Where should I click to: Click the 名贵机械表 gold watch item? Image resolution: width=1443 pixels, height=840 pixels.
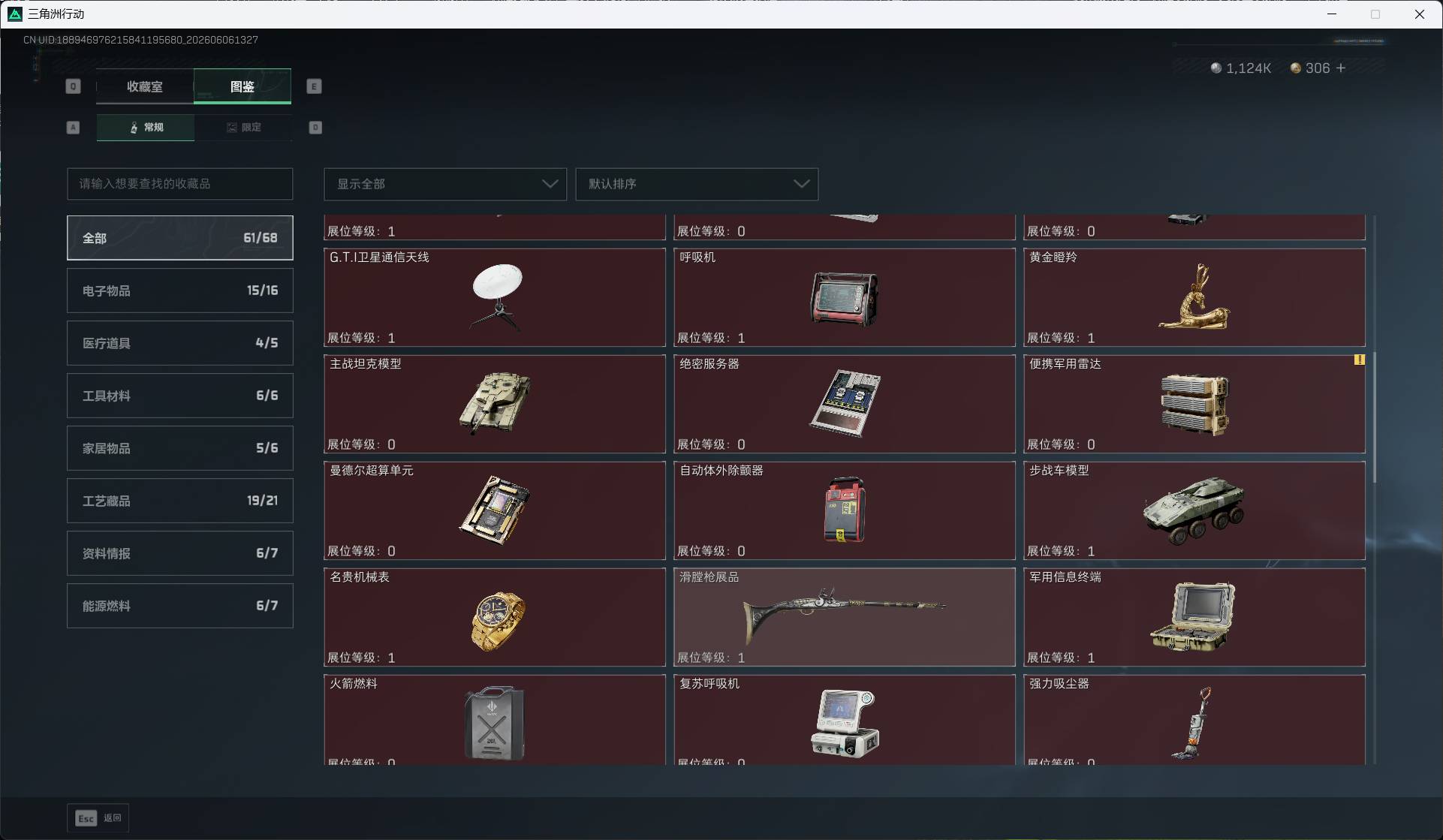(495, 617)
